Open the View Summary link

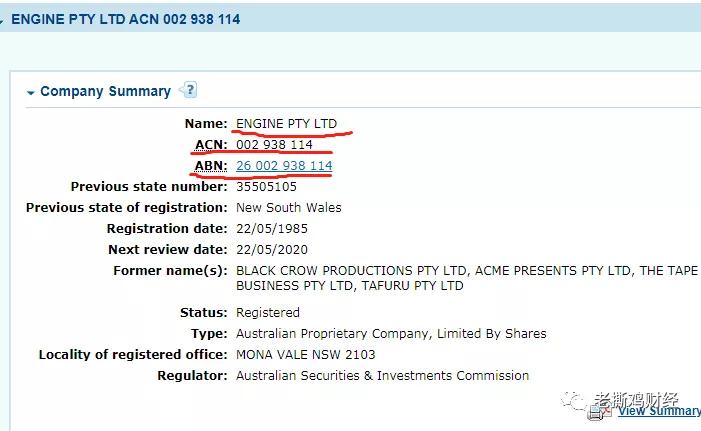(x=659, y=411)
